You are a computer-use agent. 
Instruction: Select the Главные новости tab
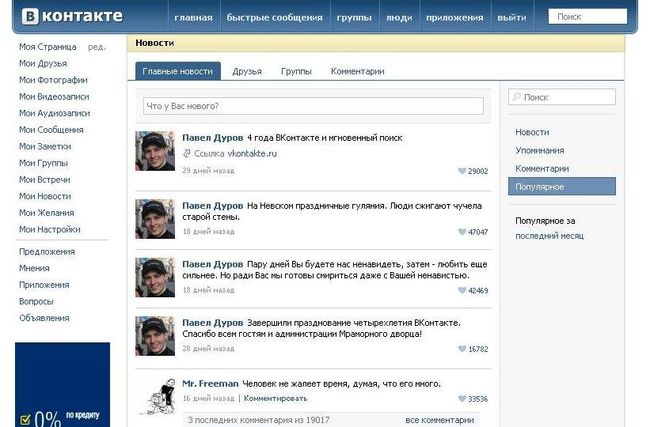coord(178,71)
